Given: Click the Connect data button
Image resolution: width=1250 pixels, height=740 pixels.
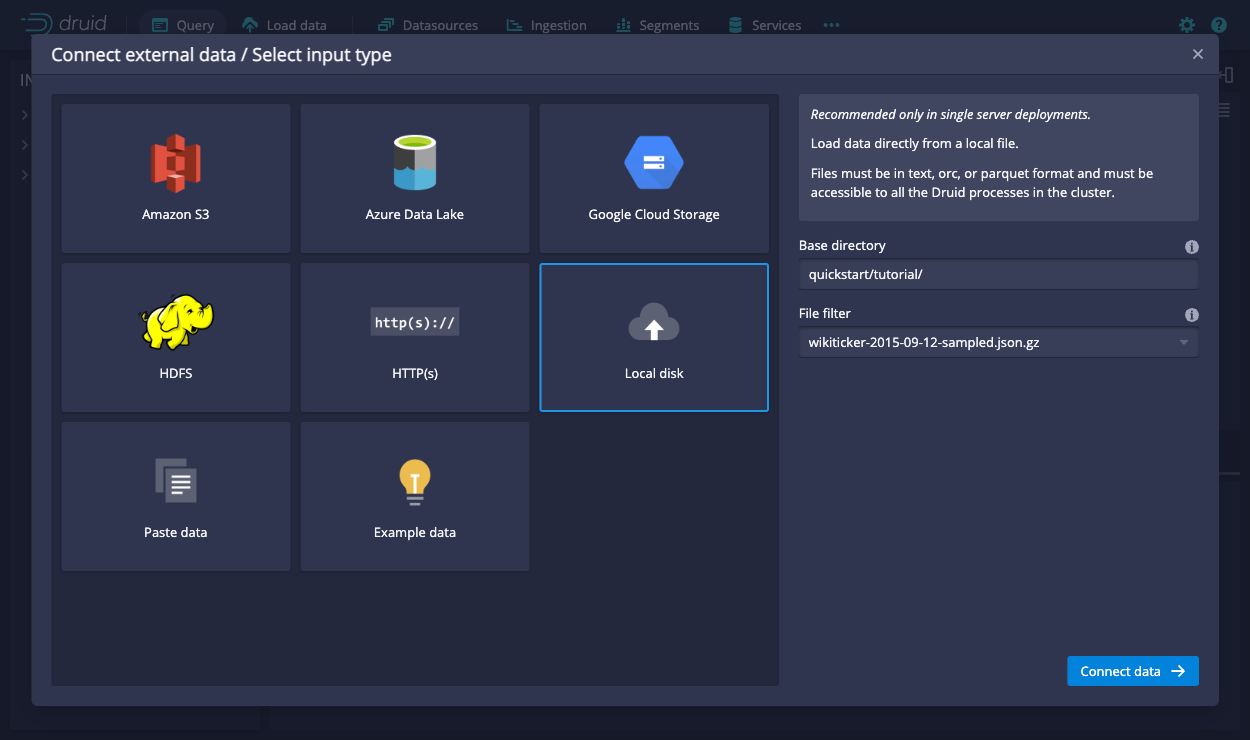Looking at the screenshot, I should coord(1133,671).
